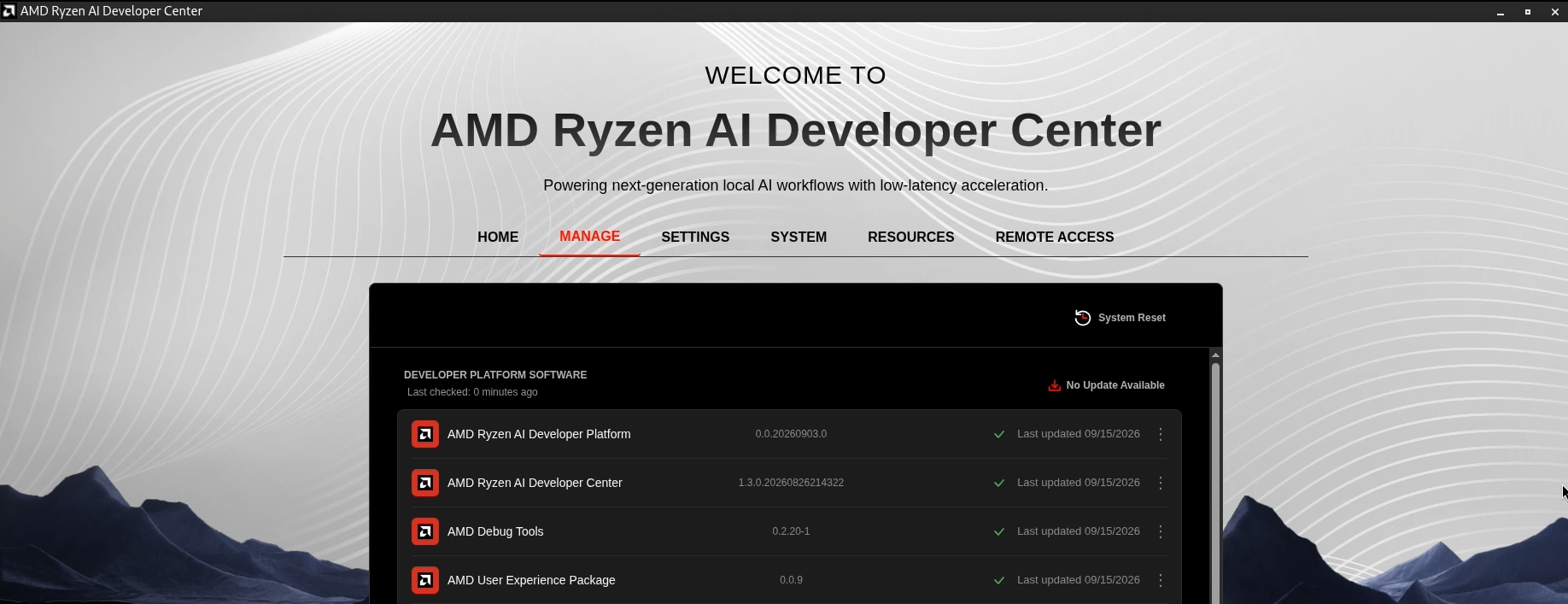
Task: Click the AMD Ryzen AI Developer Center row name
Action: coord(535,483)
